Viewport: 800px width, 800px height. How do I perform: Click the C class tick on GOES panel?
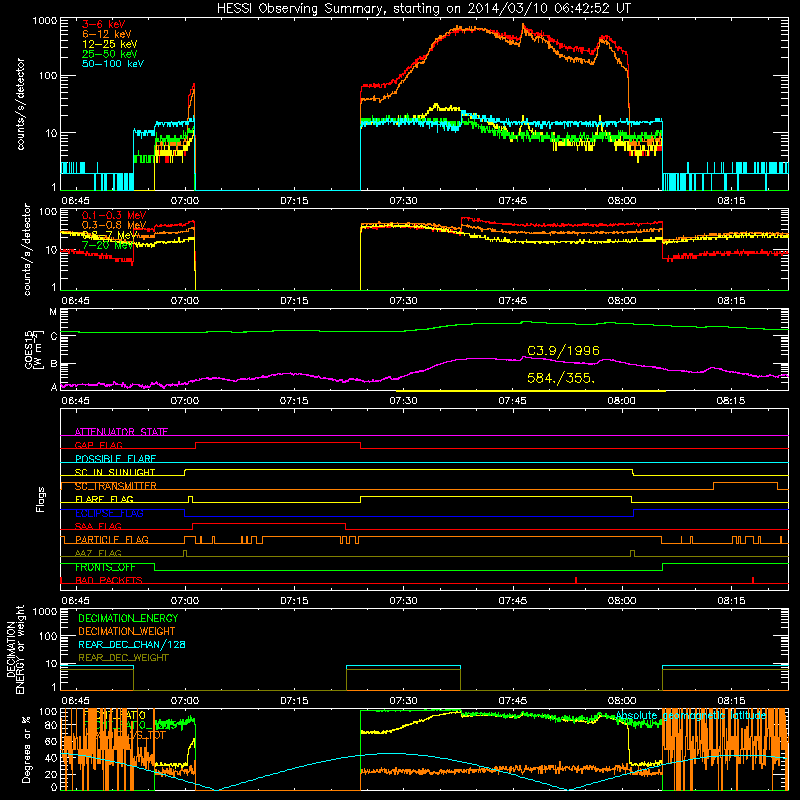[54, 337]
